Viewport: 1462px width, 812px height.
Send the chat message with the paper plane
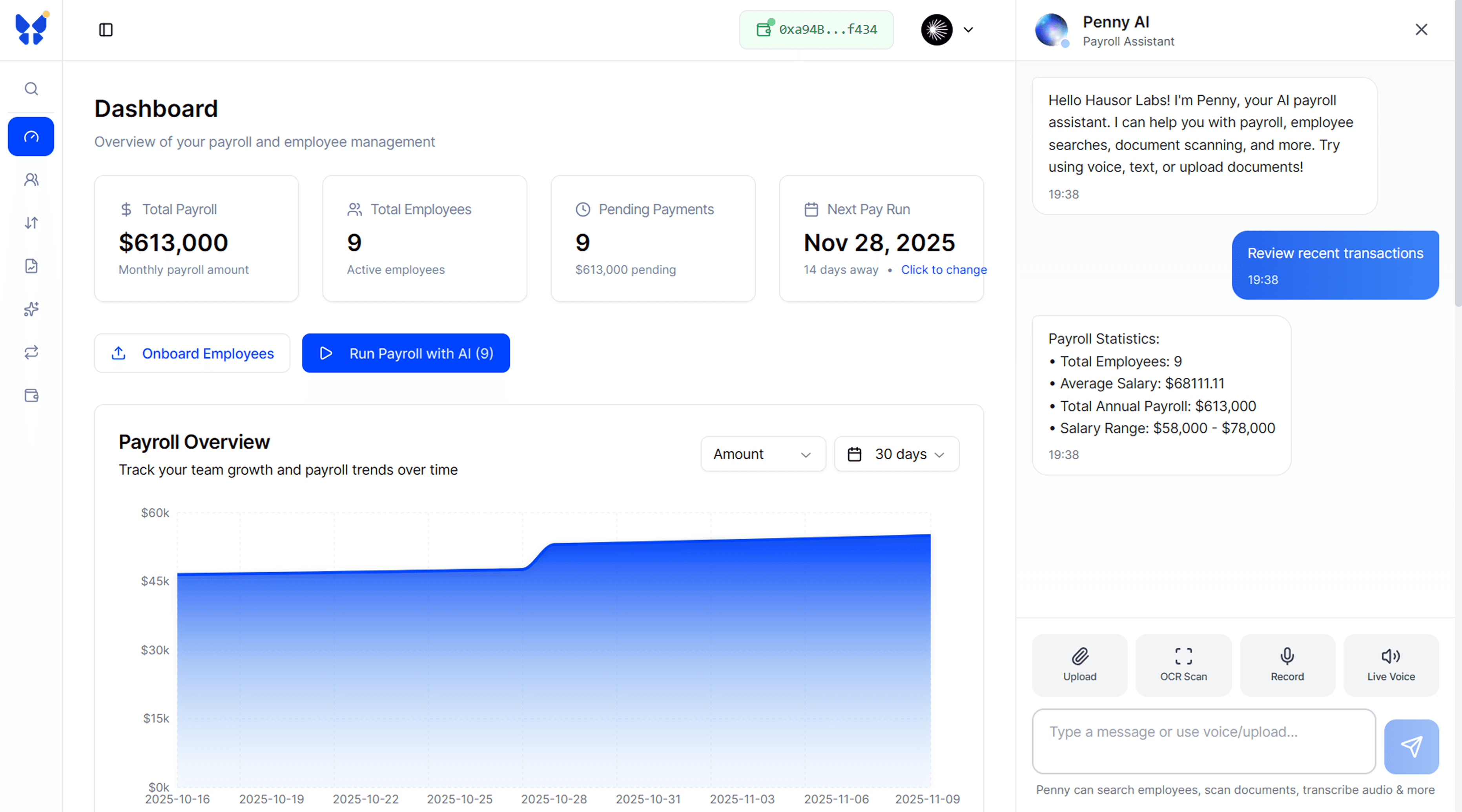[x=1412, y=746]
